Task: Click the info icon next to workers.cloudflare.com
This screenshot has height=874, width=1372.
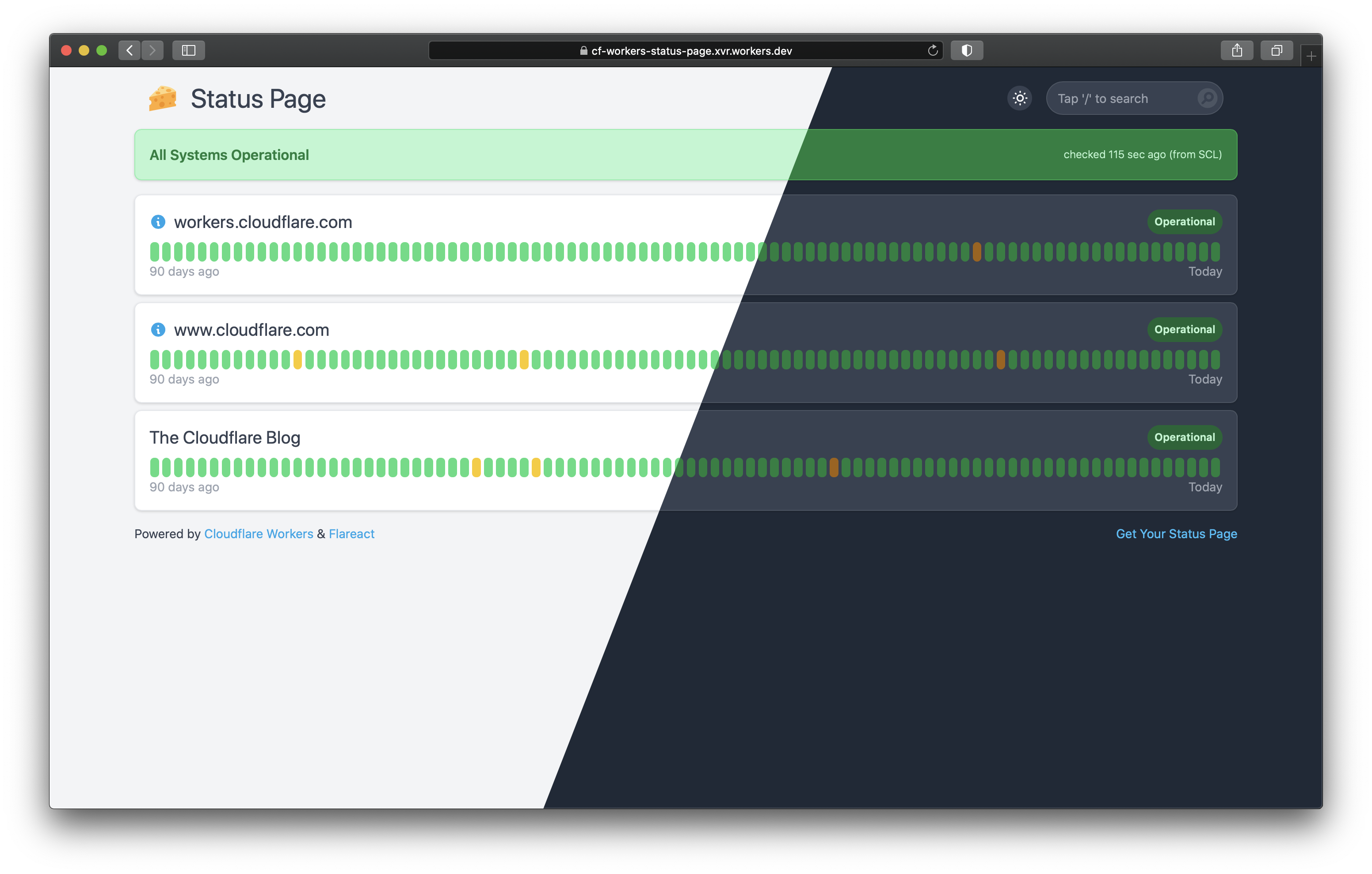Action: pyautogui.click(x=157, y=221)
